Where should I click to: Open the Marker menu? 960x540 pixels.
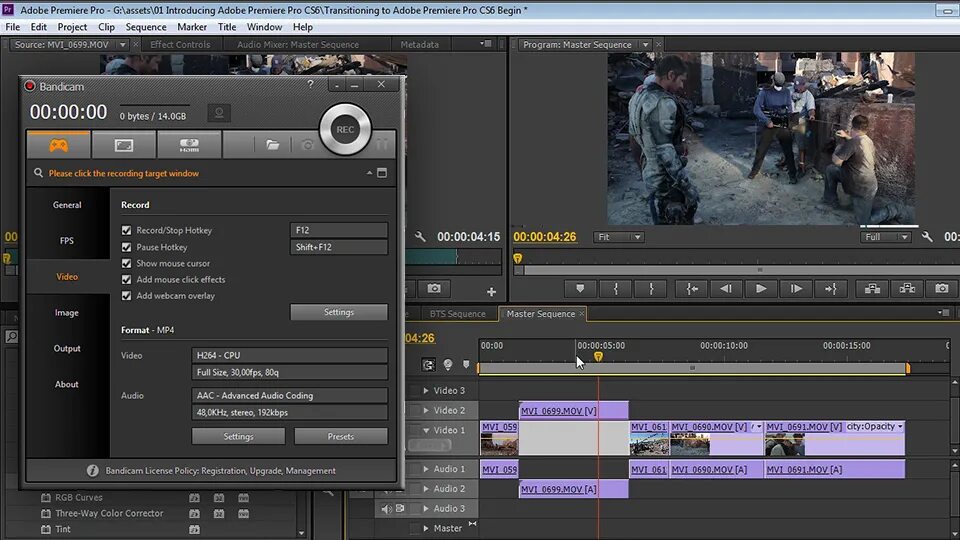click(192, 27)
